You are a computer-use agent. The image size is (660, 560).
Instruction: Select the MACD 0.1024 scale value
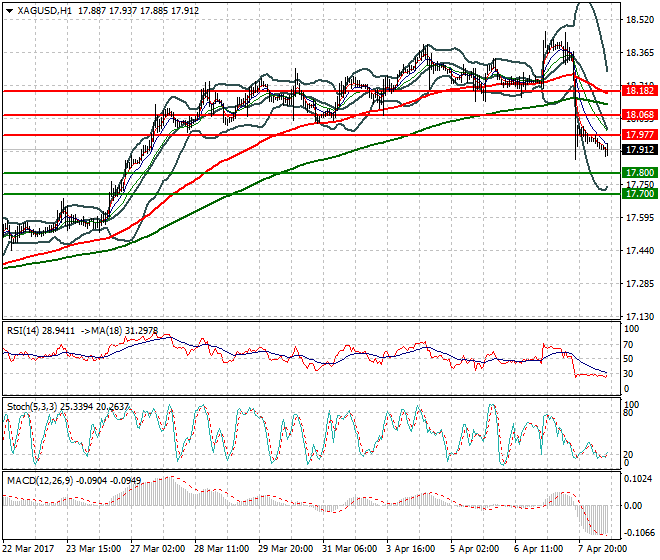tap(639, 479)
